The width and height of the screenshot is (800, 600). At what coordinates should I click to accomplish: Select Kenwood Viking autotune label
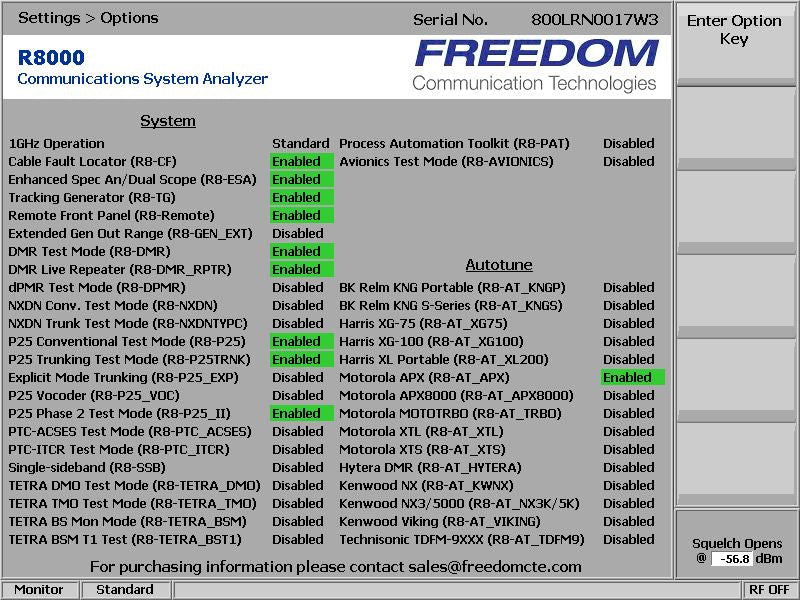click(x=440, y=521)
